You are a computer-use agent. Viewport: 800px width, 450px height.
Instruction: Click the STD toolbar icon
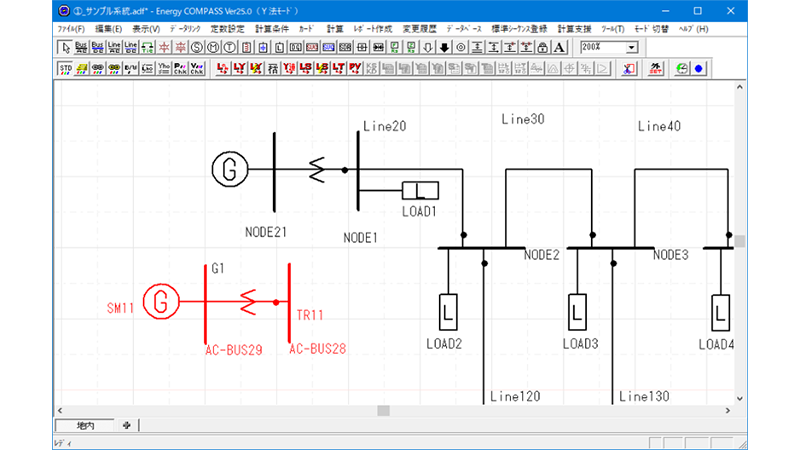[x=66, y=69]
